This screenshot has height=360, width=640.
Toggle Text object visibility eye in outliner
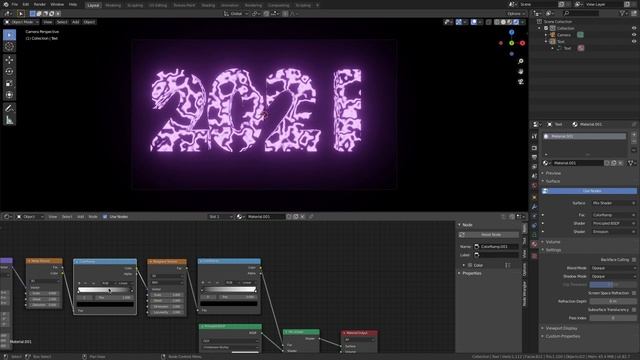click(634, 41)
